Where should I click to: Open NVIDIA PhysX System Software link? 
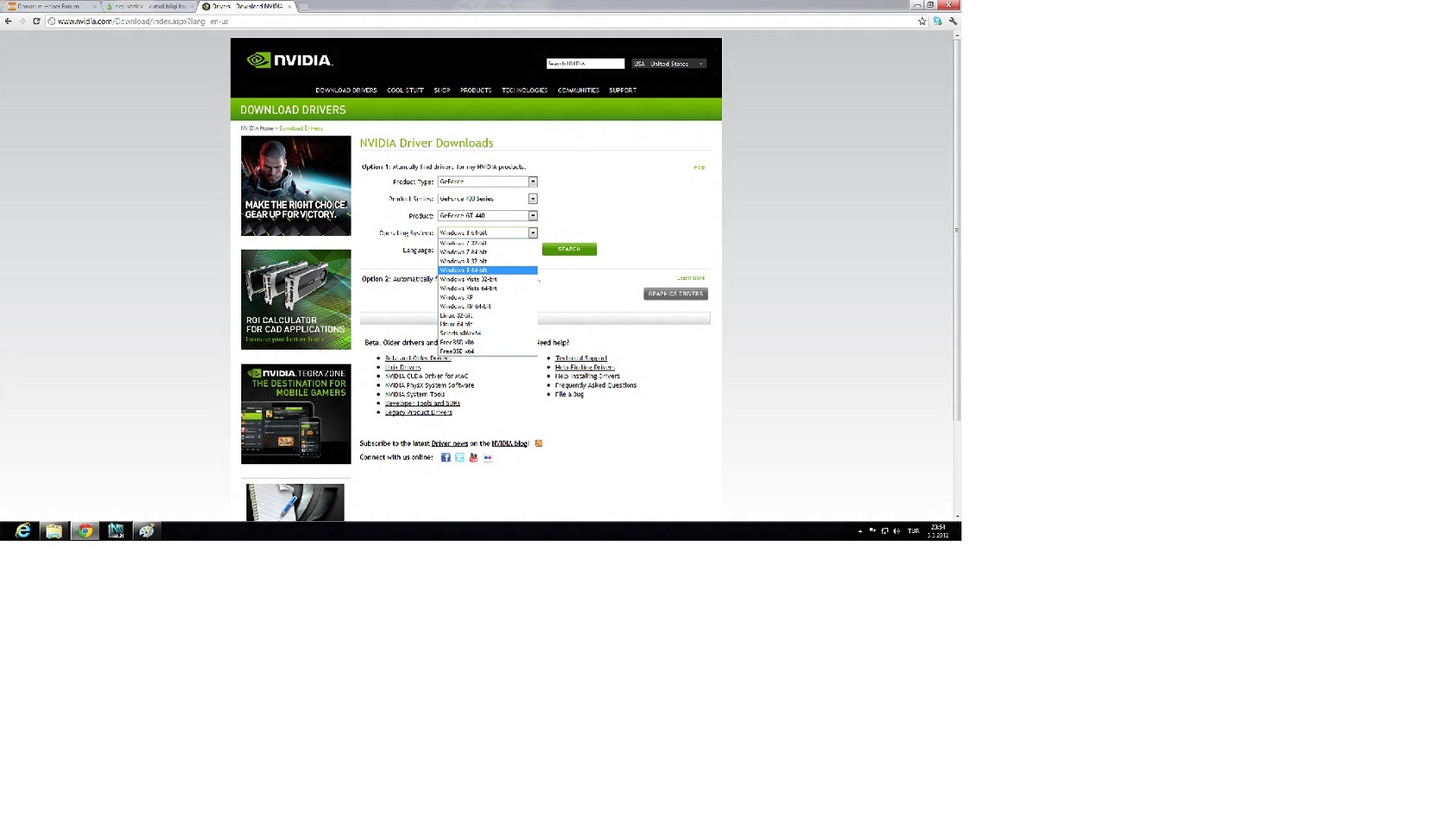click(x=430, y=386)
